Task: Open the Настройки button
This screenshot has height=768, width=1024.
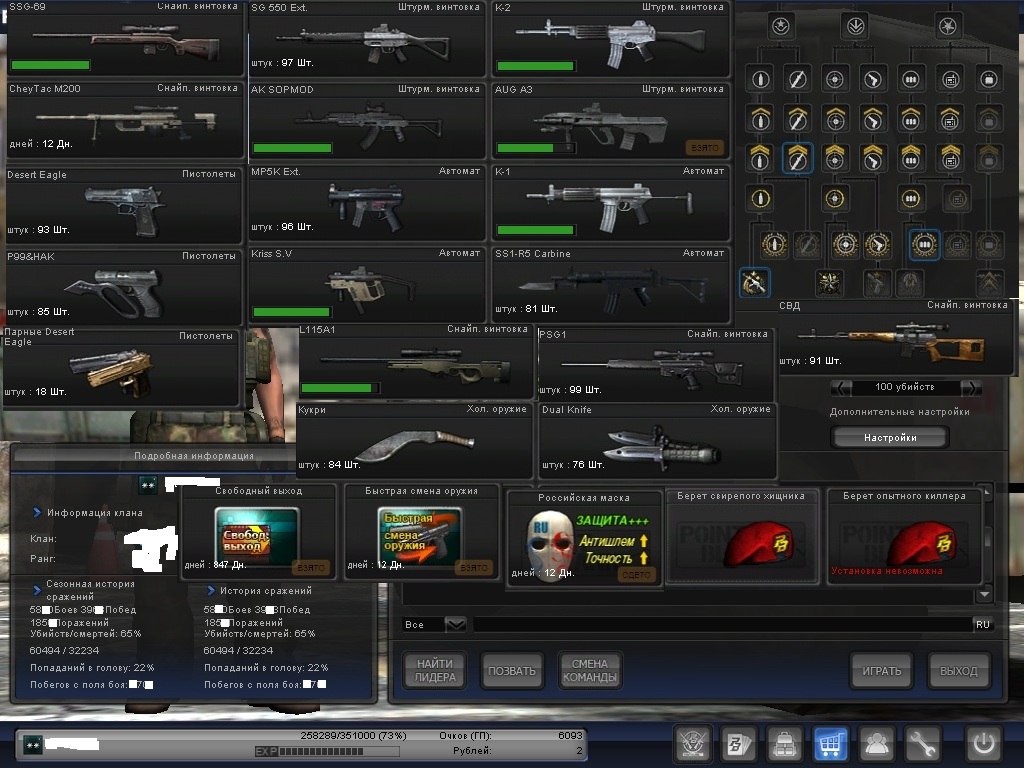Action: click(x=890, y=438)
